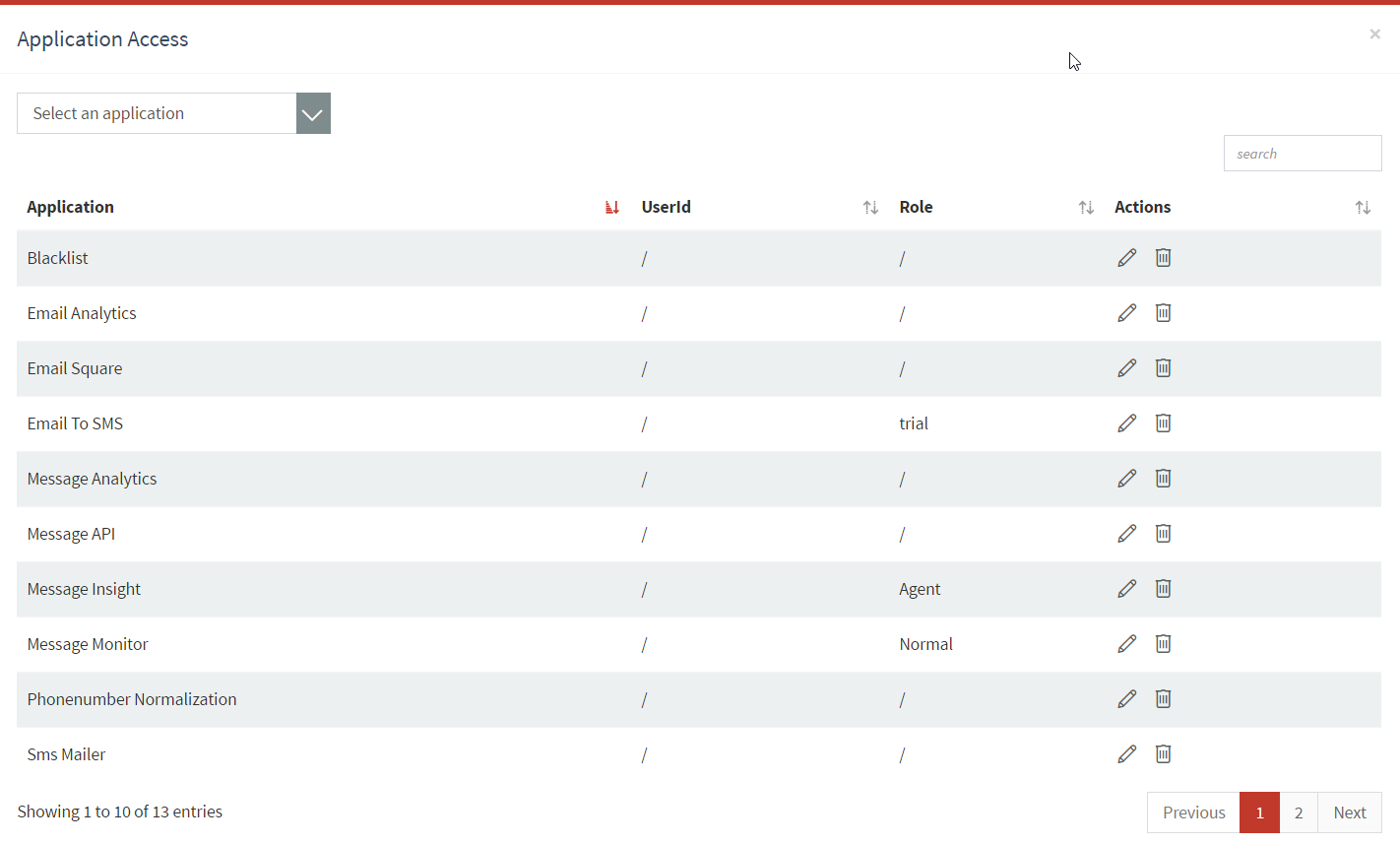Select the Email To SMS name
Image resolution: width=1400 pixels, height=844 pixels.
pos(75,423)
